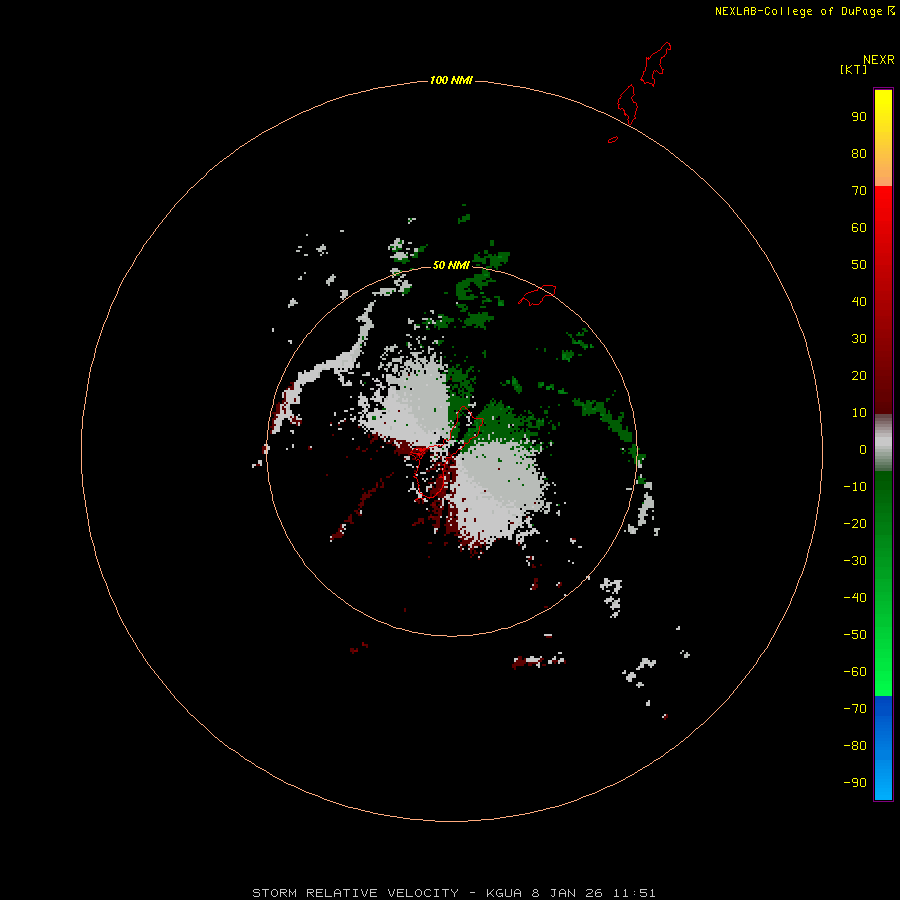Click the STORM RELATIVE VELOCITY product title
900x900 pixels.
tap(355, 893)
